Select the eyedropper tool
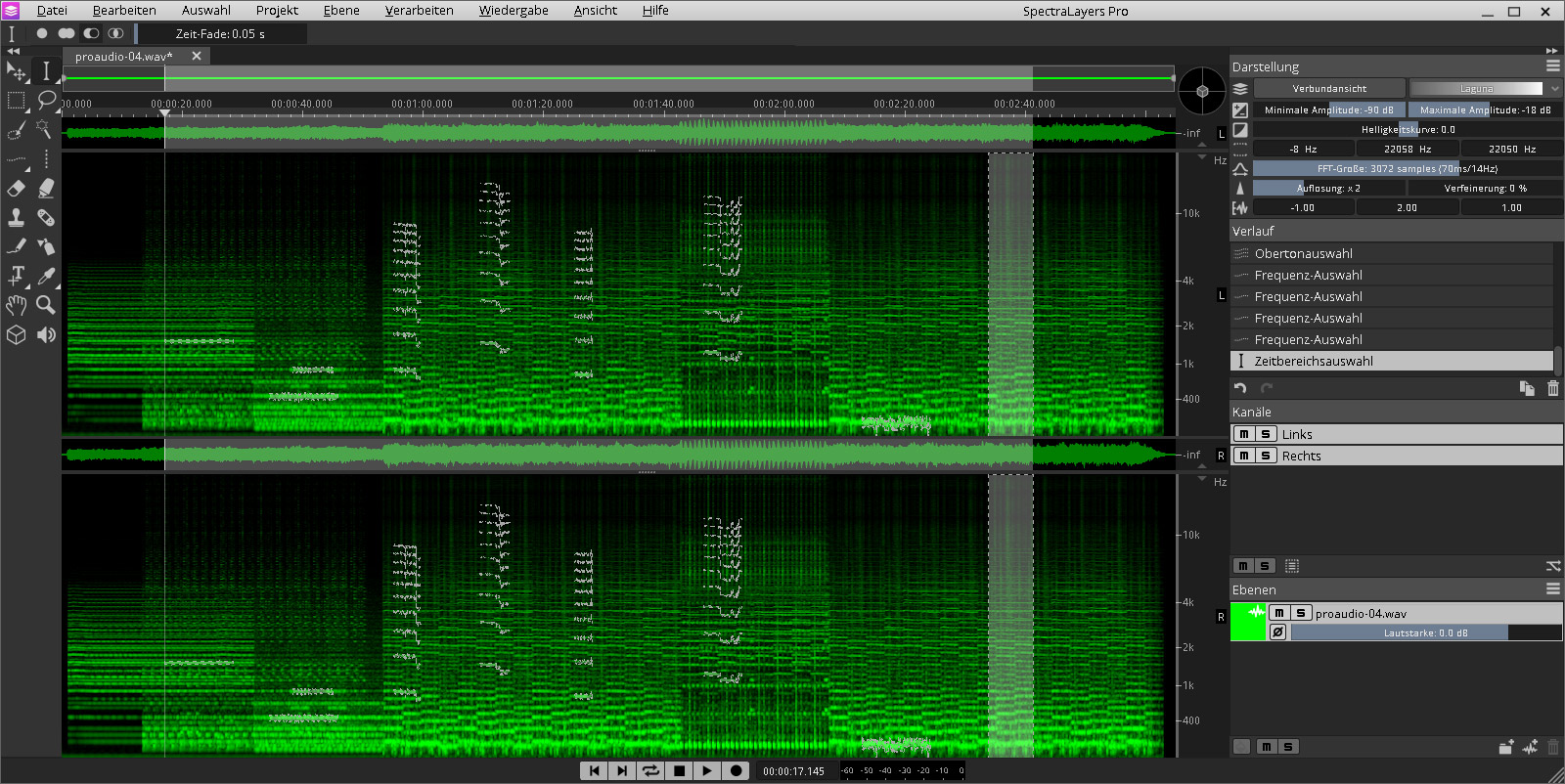The height and width of the screenshot is (784, 1565). (x=45, y=276)
